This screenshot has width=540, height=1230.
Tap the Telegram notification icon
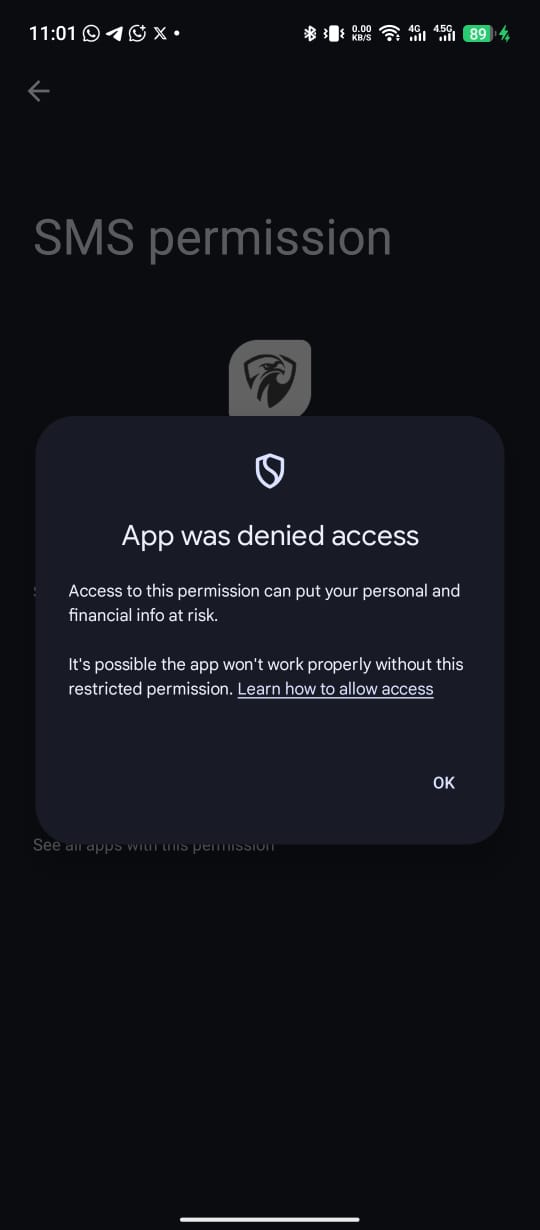114,34
